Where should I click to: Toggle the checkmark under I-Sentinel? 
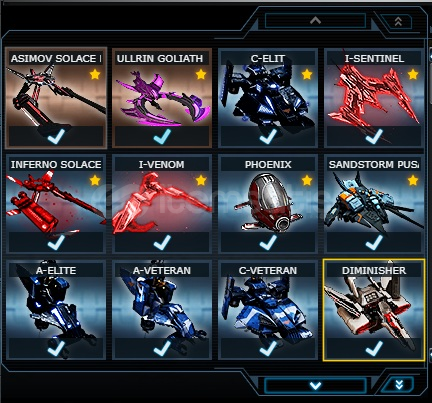374,136
